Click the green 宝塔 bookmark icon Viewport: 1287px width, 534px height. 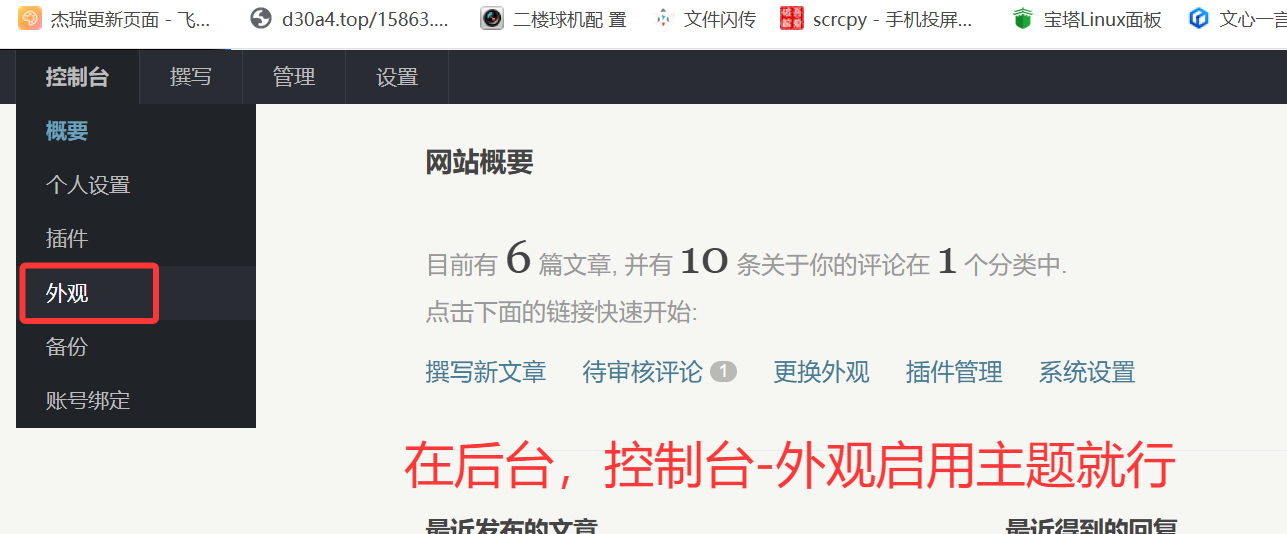[x=1022, y=18]
